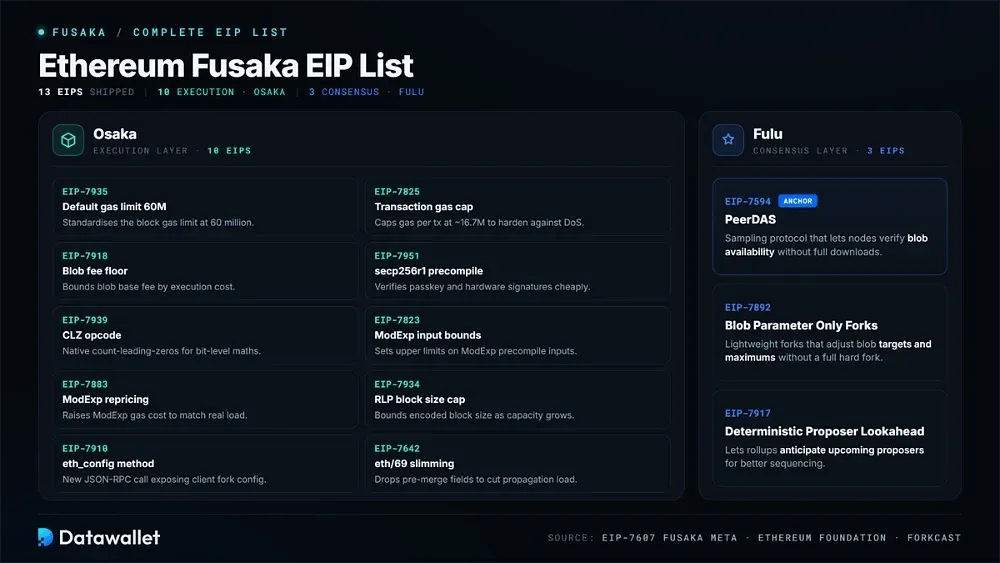
Task: Click the EIP-7642 identifier
Action: (x=397, y=449)
